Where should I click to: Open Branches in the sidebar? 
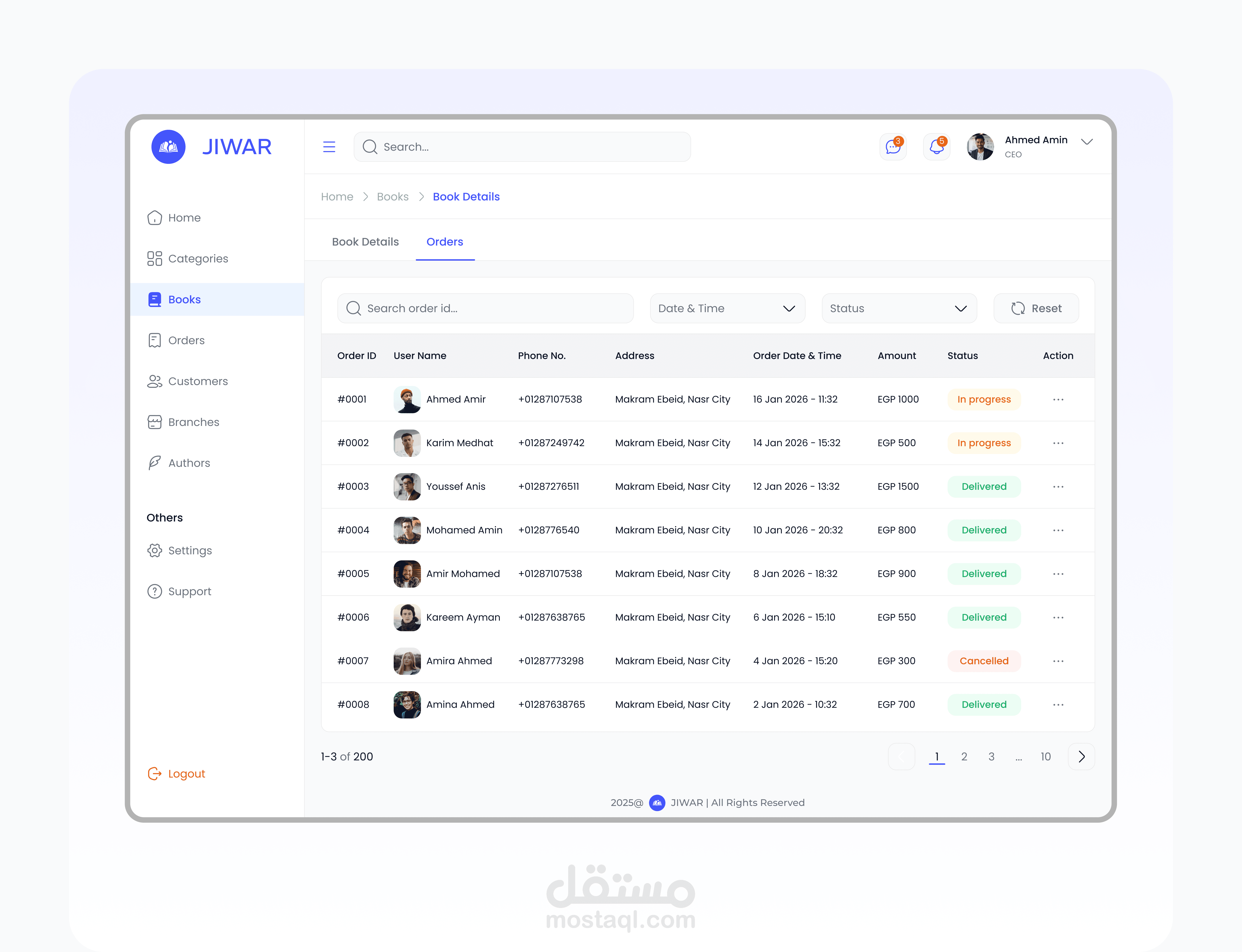point(193,422)
